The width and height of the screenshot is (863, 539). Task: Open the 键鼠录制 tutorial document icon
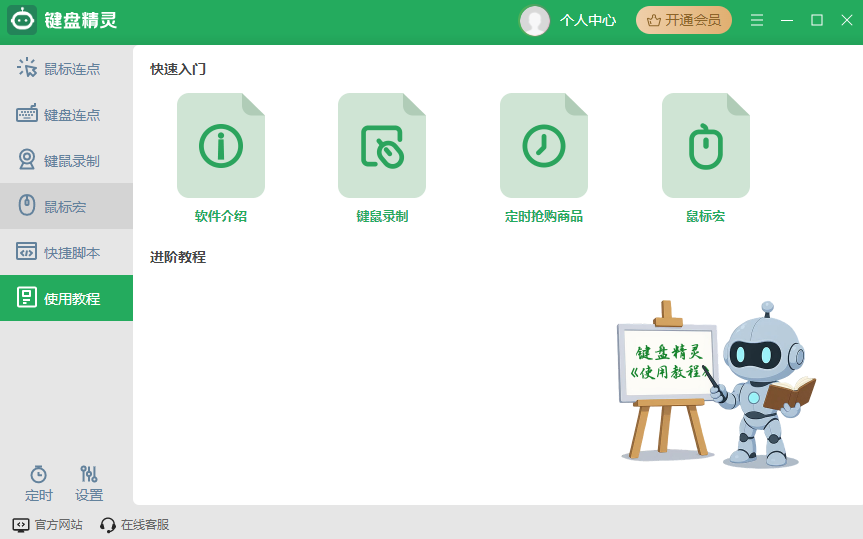click(382, 145)
